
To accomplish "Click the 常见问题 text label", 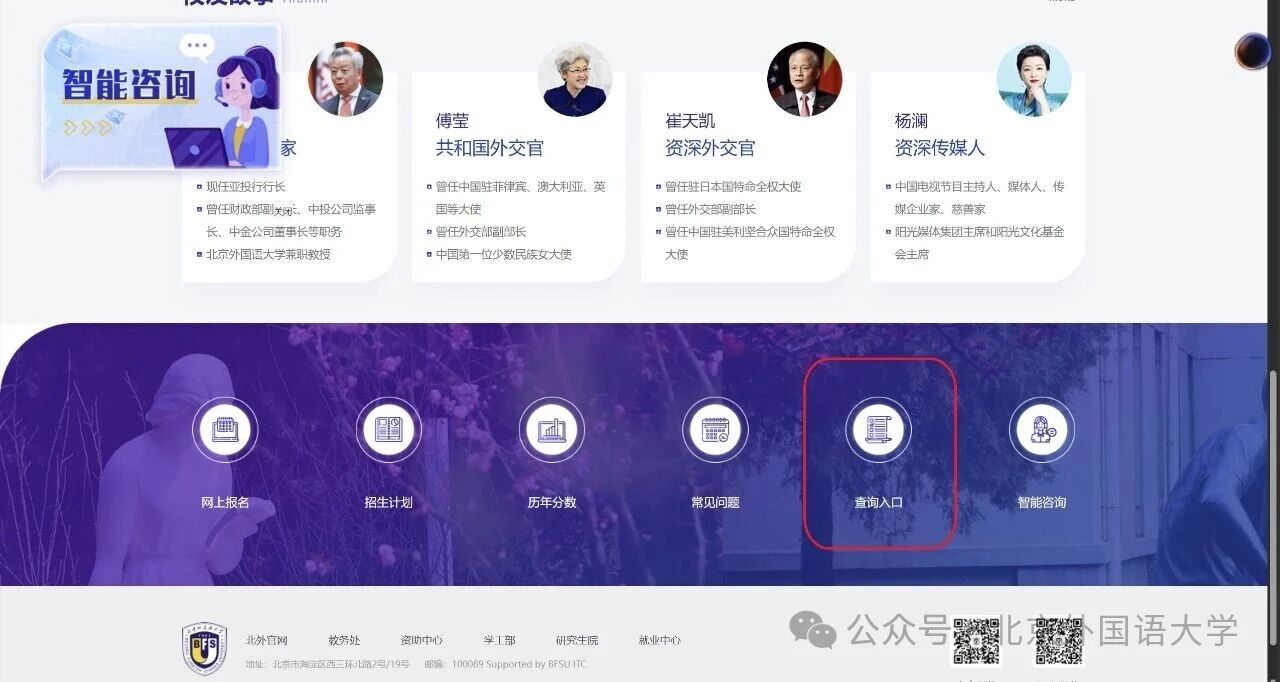I will (715, 502).
